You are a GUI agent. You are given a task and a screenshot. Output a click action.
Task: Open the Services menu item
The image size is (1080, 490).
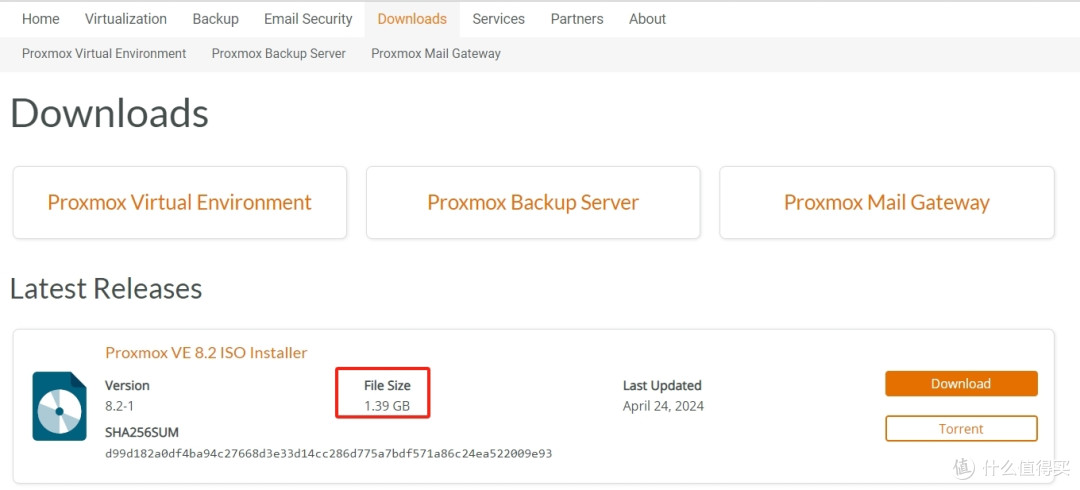pyautogui.click(x=498, y=19)
